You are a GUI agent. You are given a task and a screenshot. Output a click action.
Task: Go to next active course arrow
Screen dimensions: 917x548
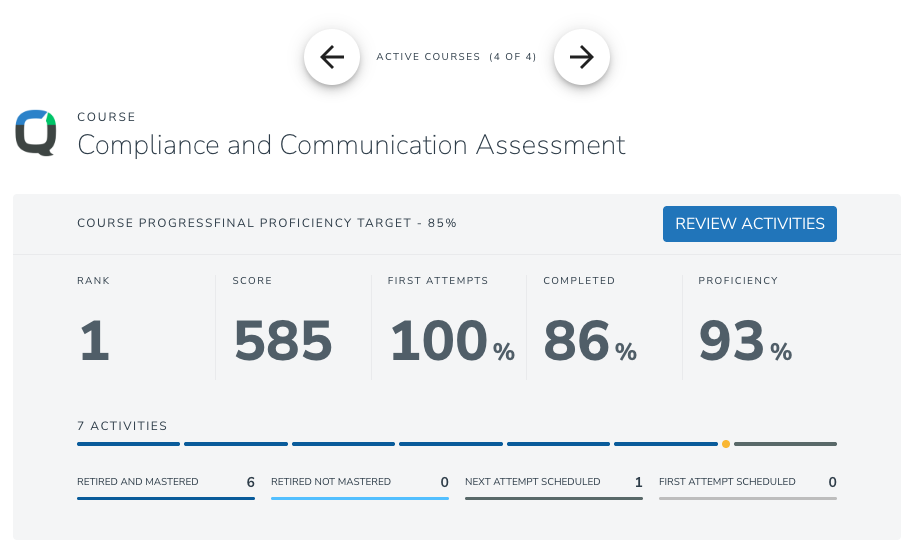(582, 57)
